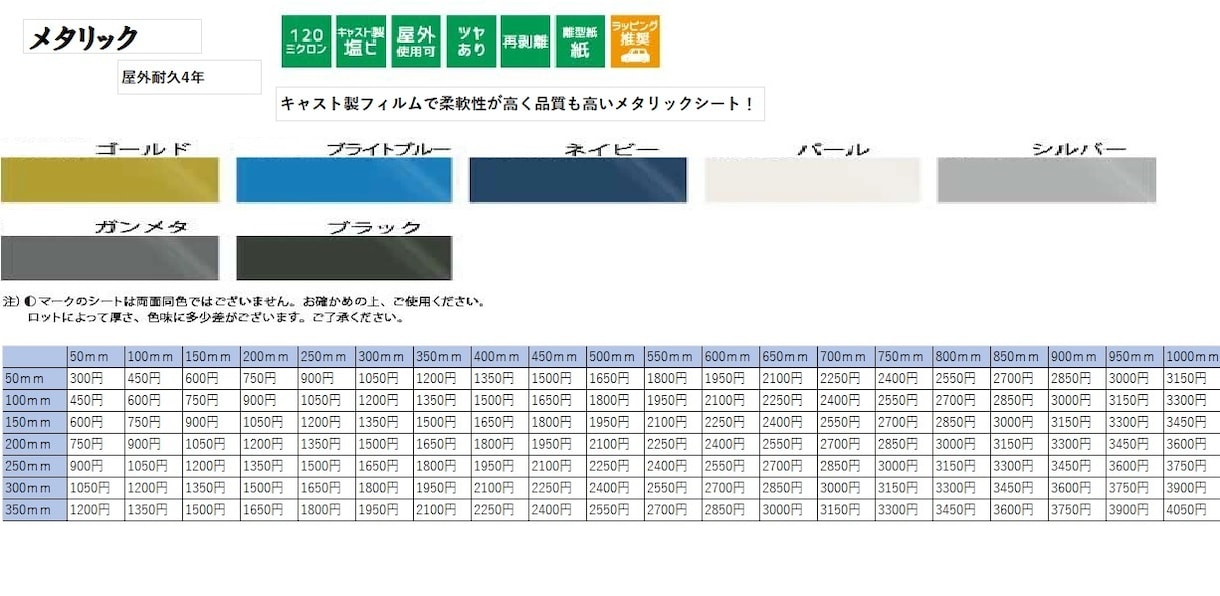This screenshot has height=596, width=1220.
Task: Click 3900円 in the 300mm row
Action: pos(1192,488)
